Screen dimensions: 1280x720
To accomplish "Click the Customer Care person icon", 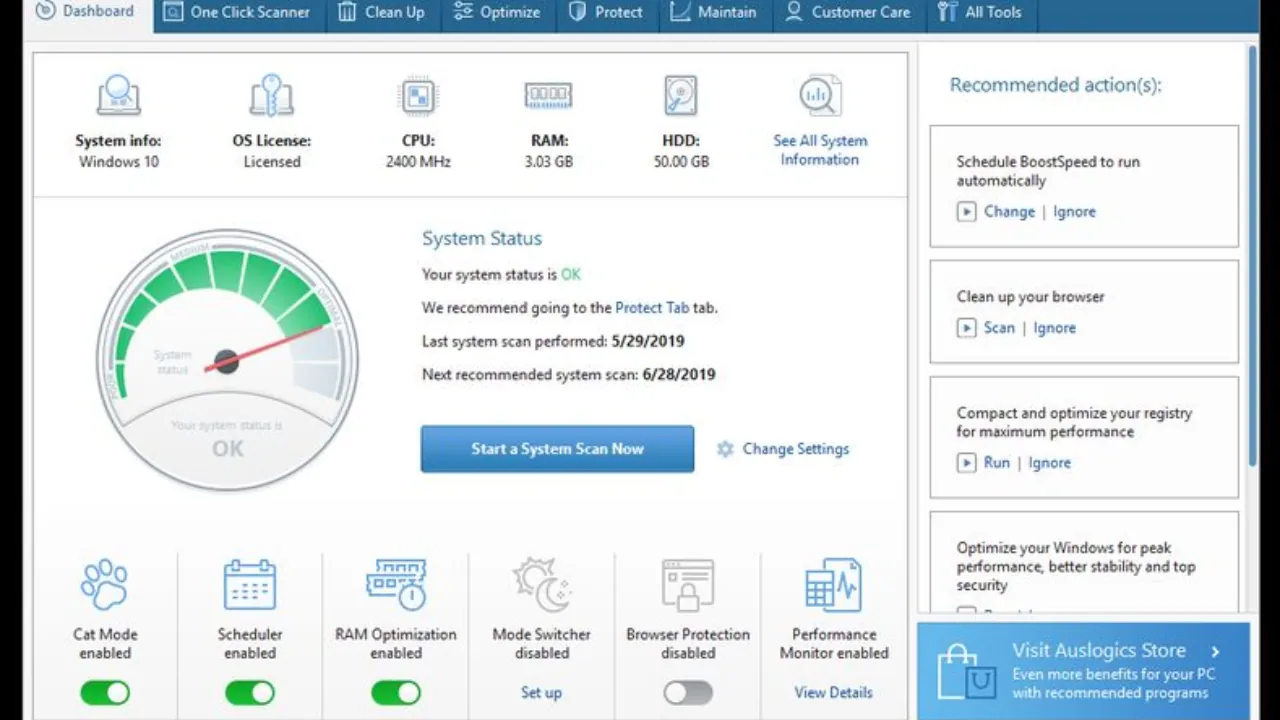I will pos(793,12).
